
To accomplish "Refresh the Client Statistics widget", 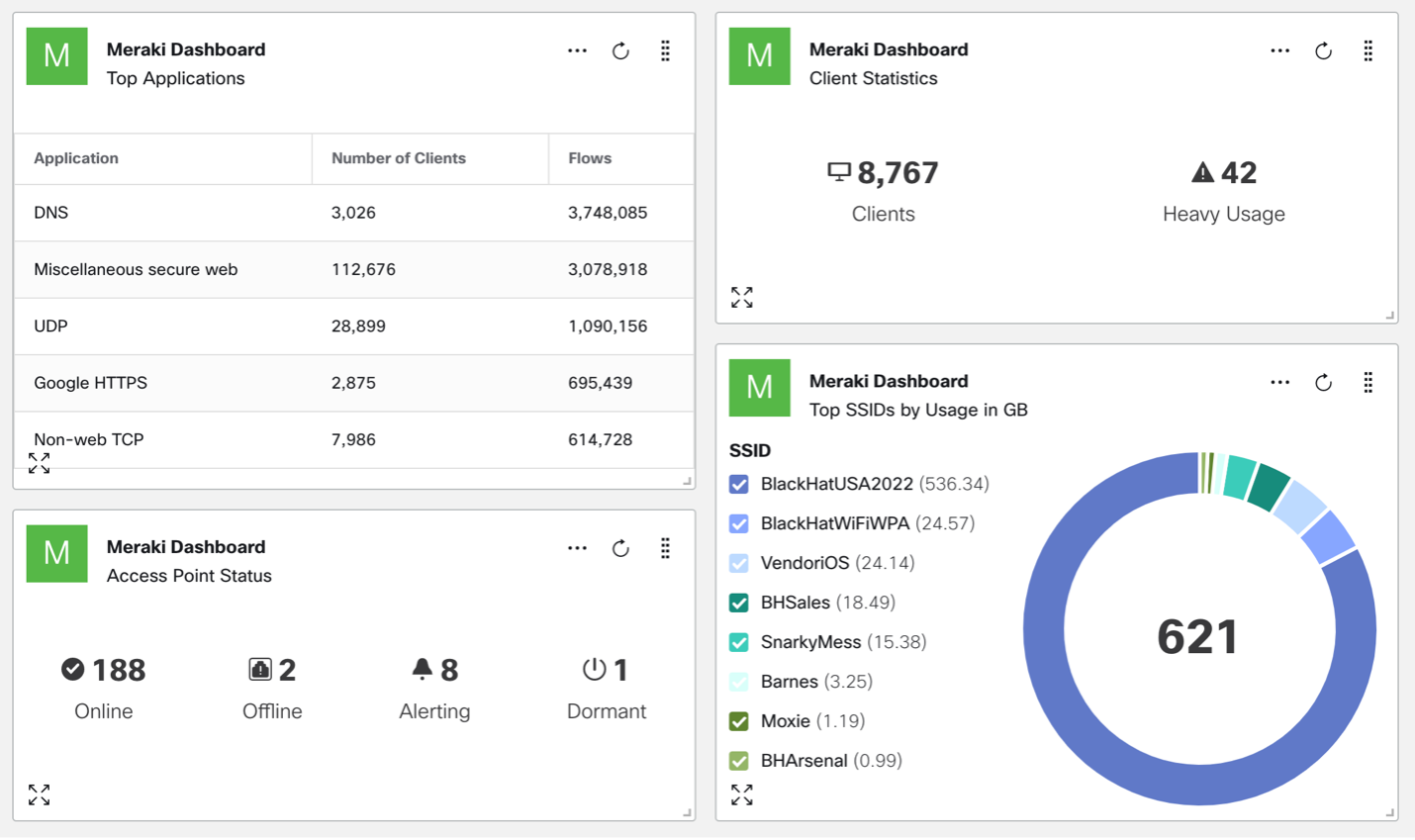I will tap(1323, 51).
